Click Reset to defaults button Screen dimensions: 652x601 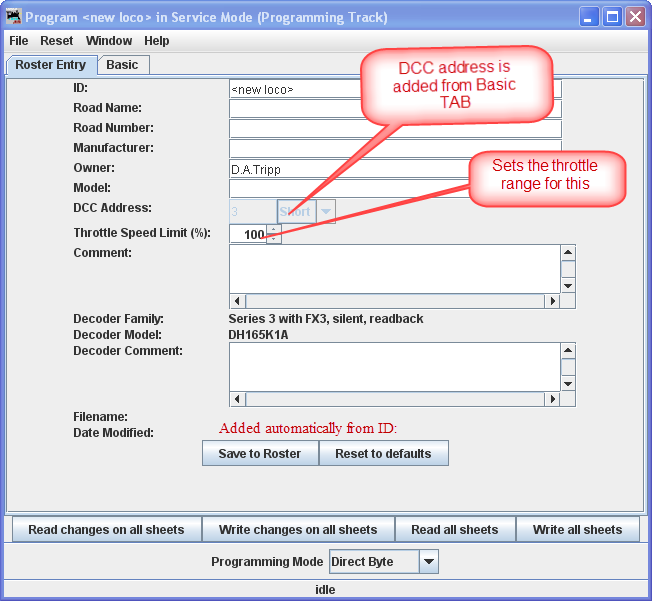[x=383, y=453]
